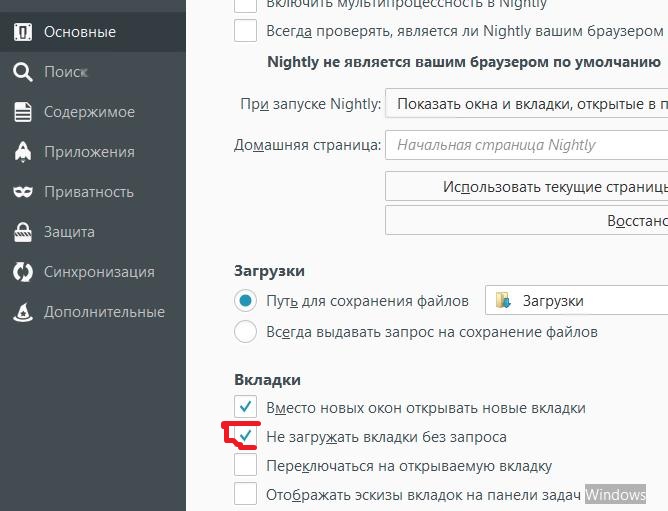The width and height of the screenshot is (668, 511).
Task: Click the 'Домашняя страница:' label
Action: pyautogui.click(x=308, y=145)
